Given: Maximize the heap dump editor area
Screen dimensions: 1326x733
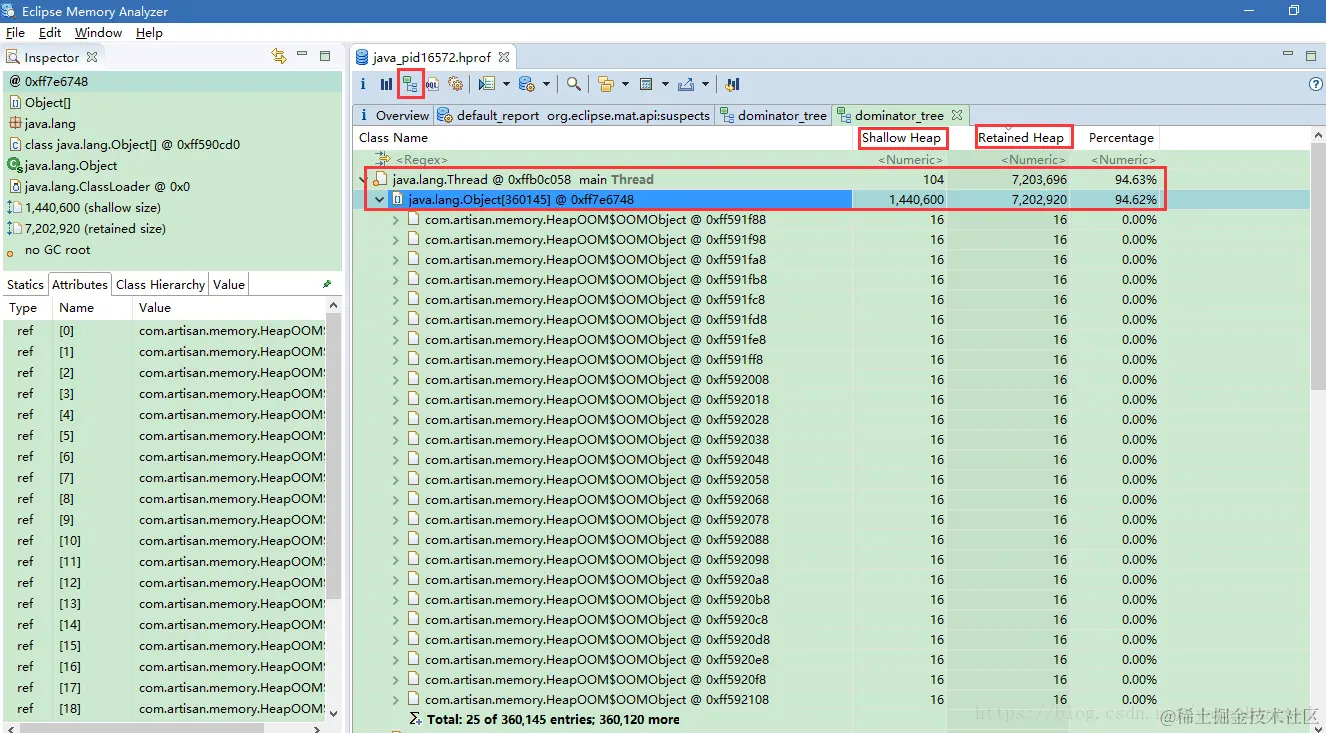Looking at the screenshot, I should [1311, 56].
